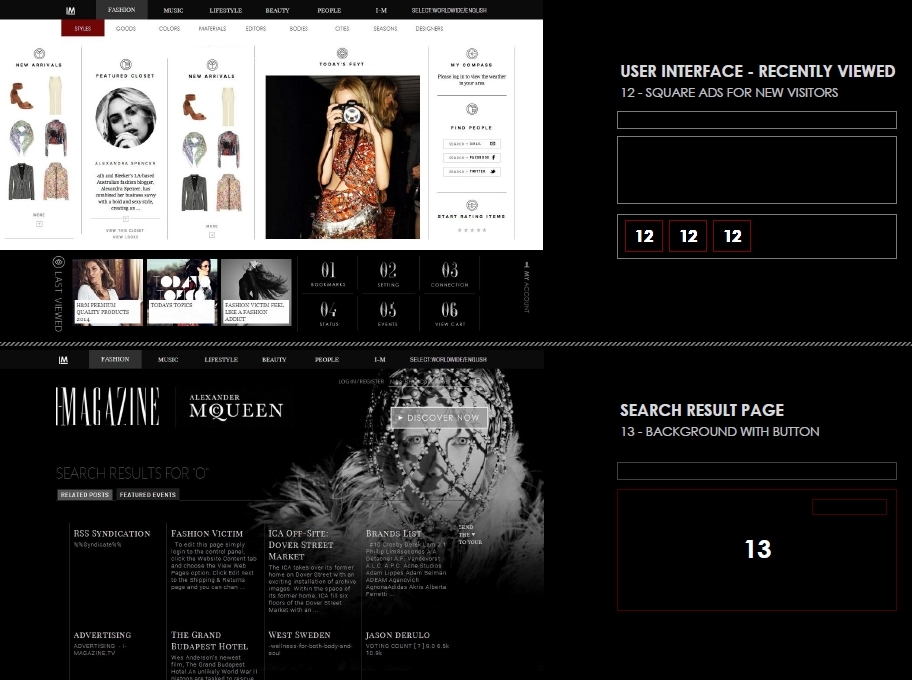Screen dimensions: 912x680
Task: Open Music on the search results page navbar
Action: click(x=168, y=359)
